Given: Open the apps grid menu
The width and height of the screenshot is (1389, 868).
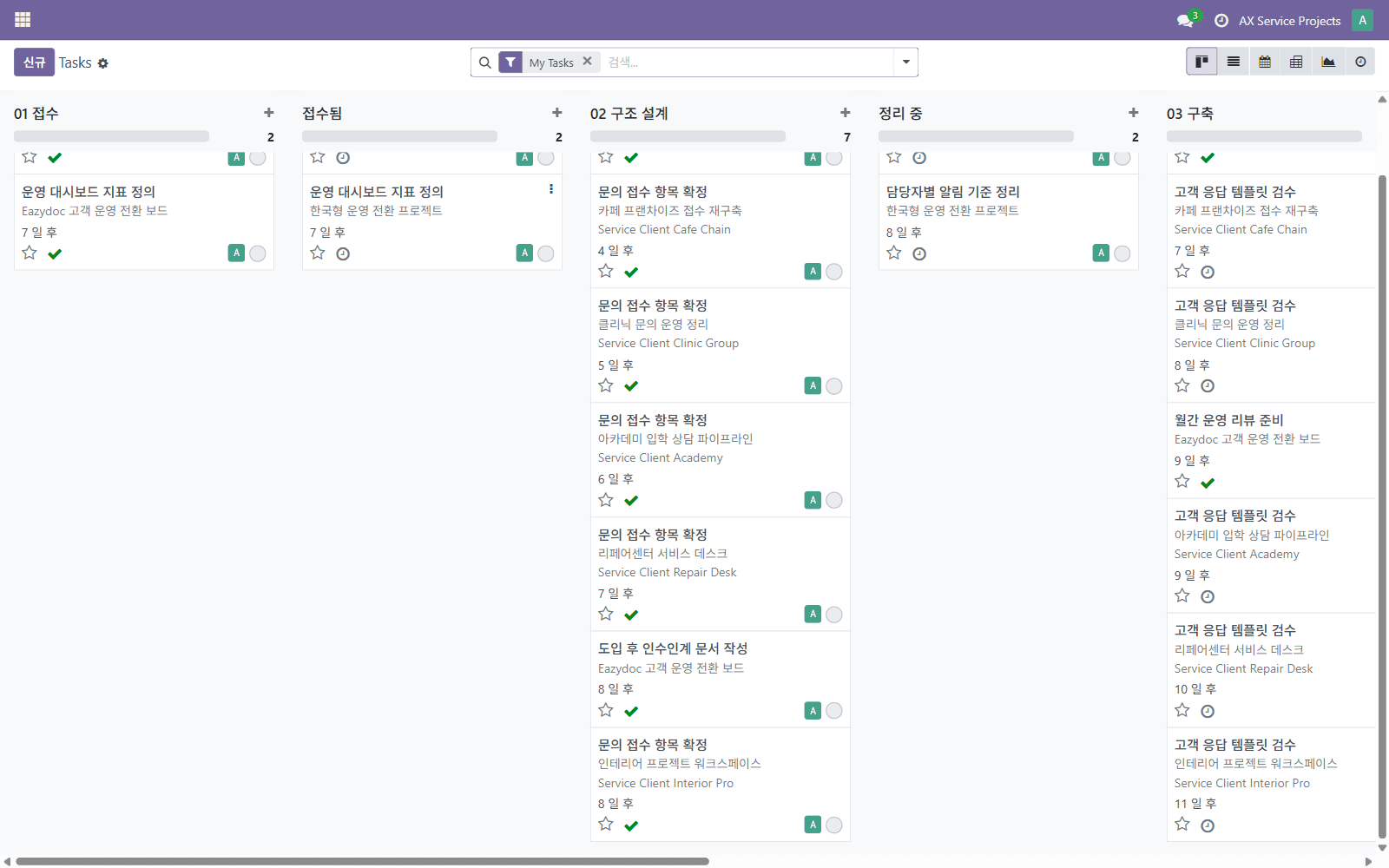Looking at the screenshot, I should 22,19.
